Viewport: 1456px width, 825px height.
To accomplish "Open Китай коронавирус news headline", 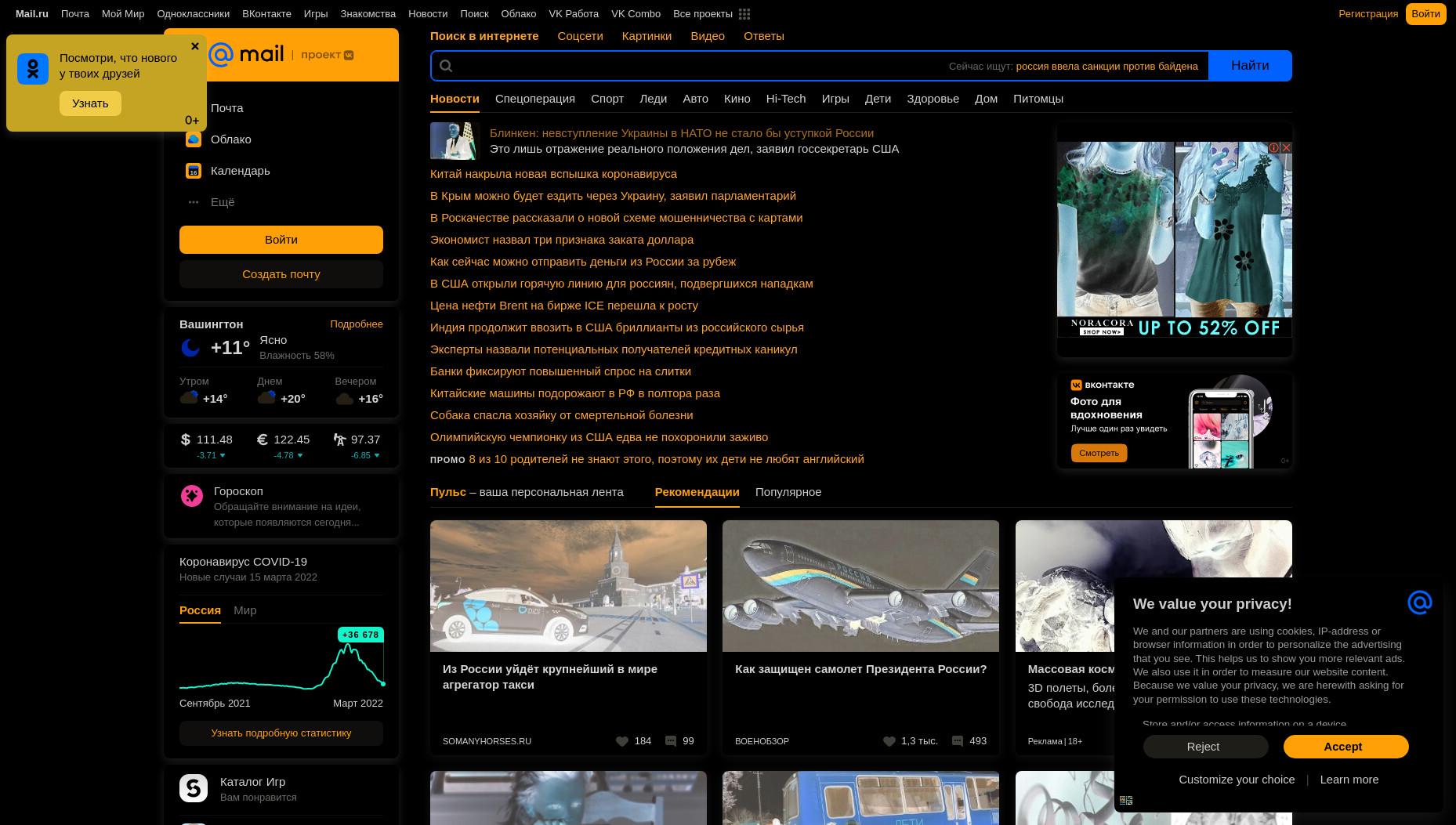I will [553, 174].
